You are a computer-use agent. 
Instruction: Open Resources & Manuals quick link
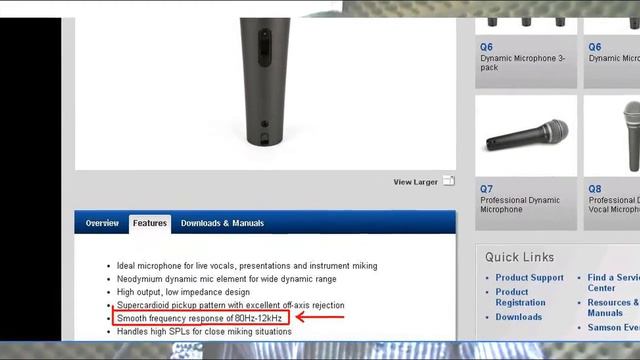(613, 308)
